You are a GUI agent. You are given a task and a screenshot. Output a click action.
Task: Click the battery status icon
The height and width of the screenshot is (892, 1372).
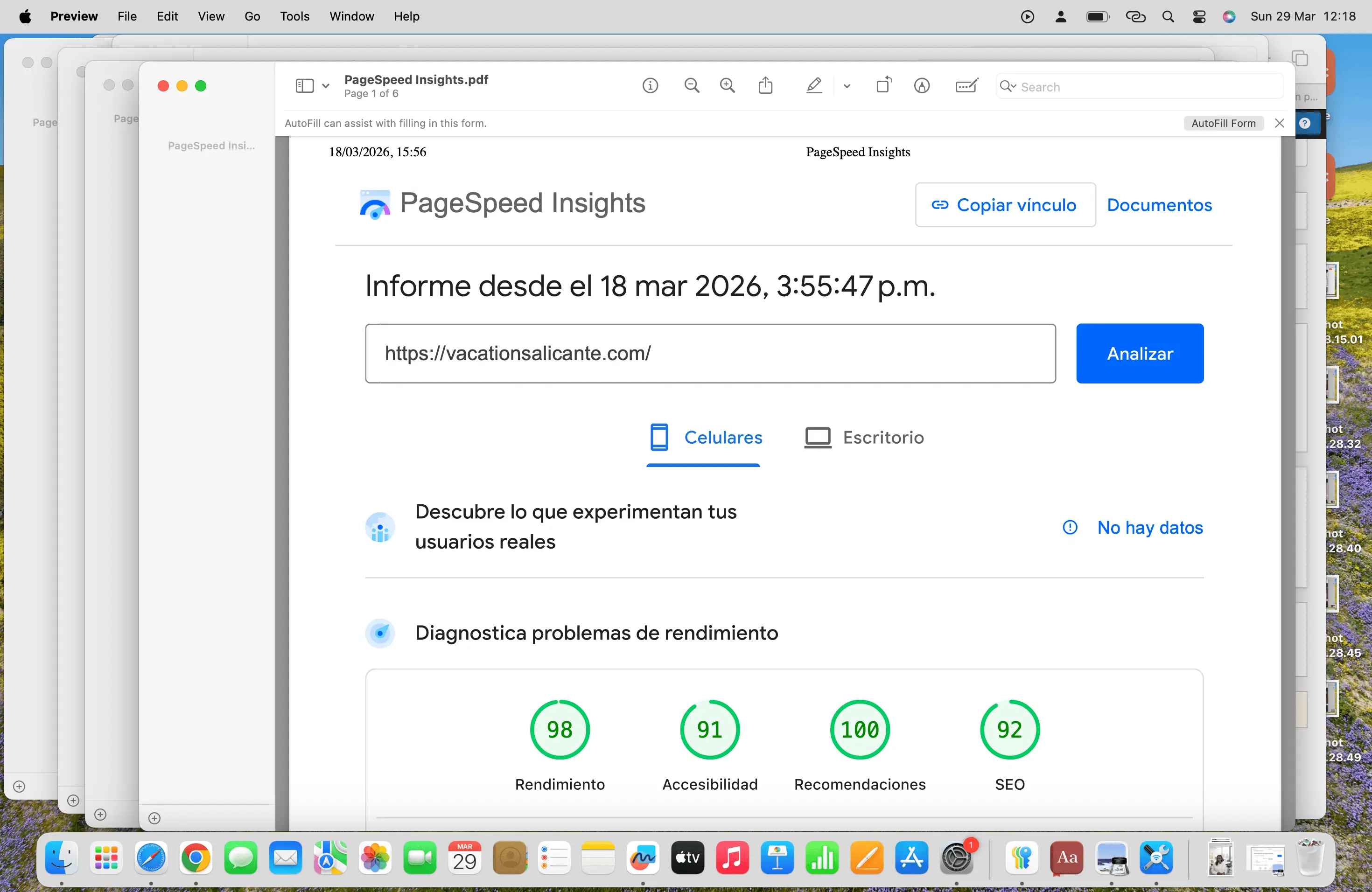[x=1098, y=16]
